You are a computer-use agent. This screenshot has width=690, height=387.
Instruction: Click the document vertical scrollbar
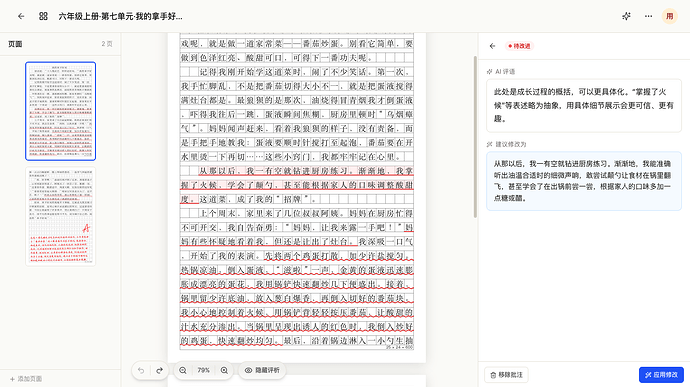tap(475, 136)
